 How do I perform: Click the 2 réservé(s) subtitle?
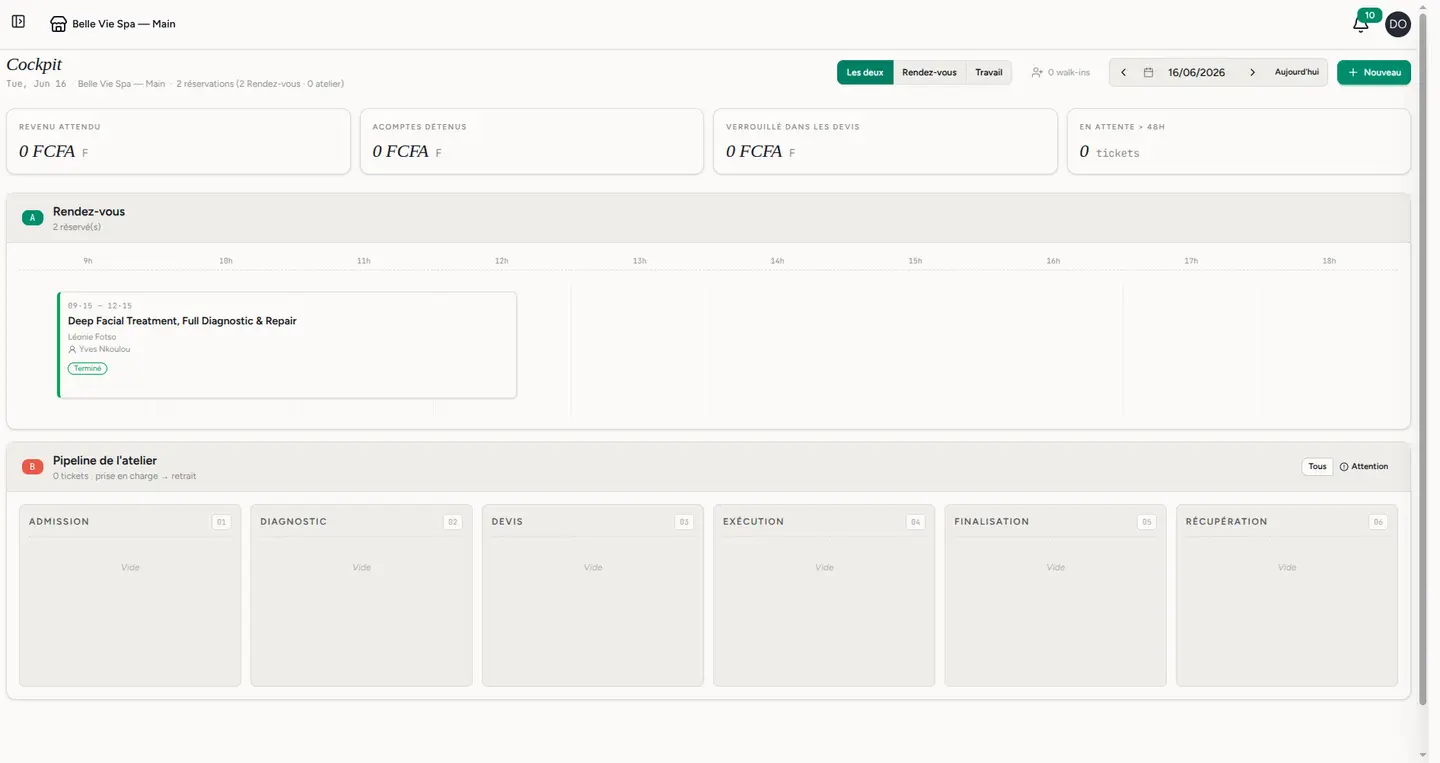click(x=77, y=227)
